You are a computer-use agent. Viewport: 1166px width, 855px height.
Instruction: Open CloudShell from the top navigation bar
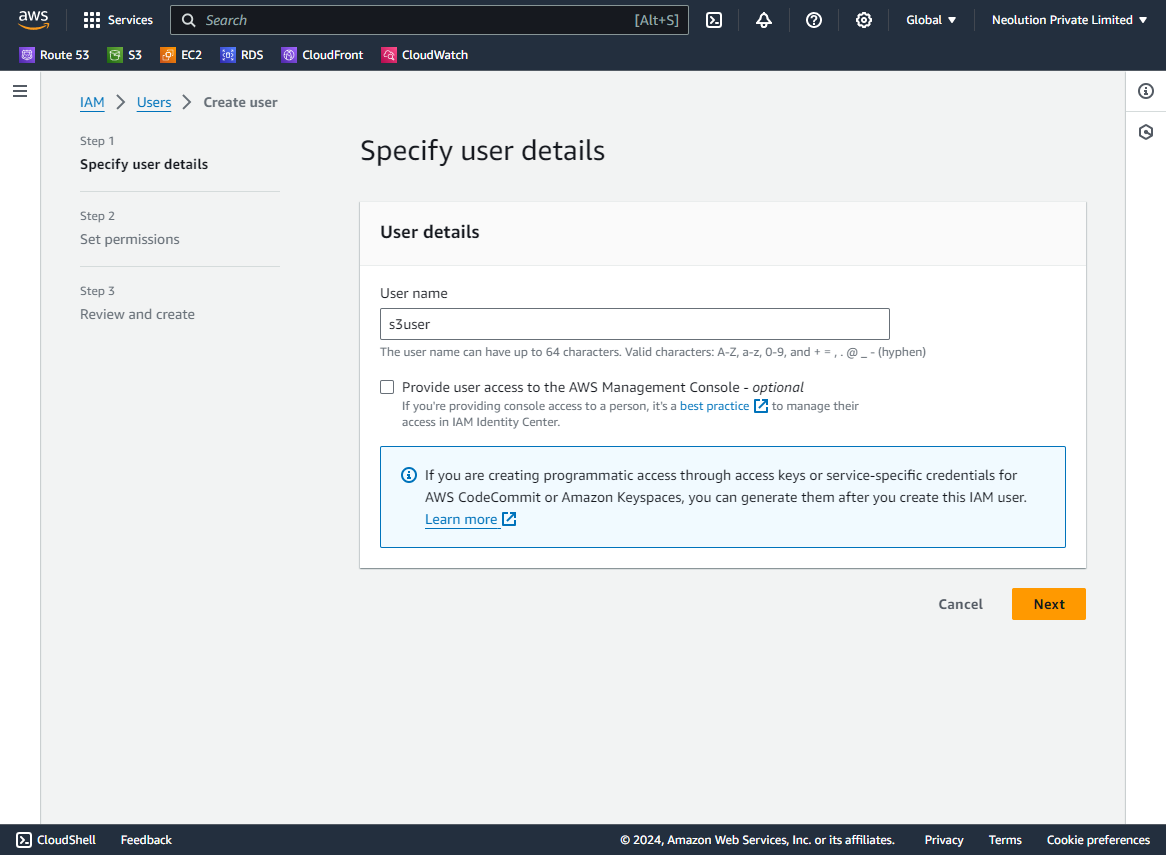pyautogui.click(x=714, y=20)
